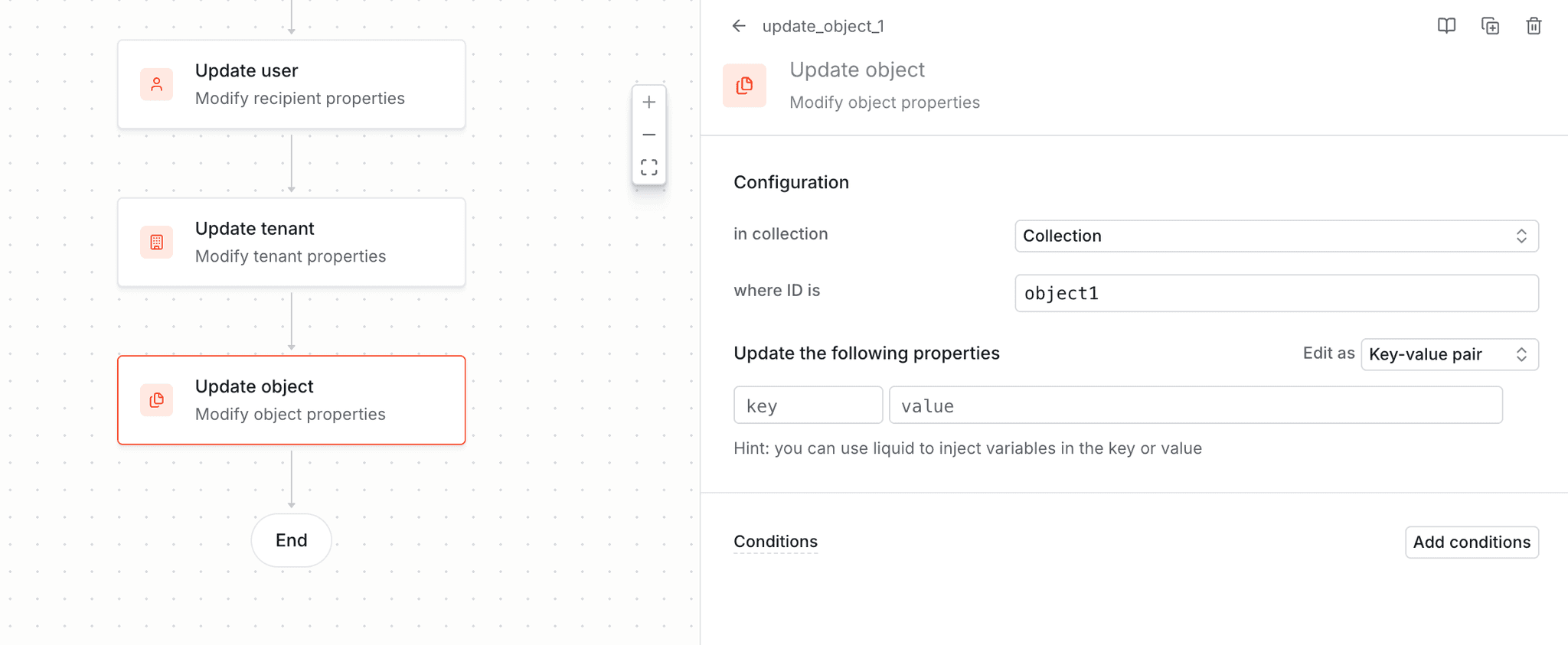Click the Update tenant building icon
The height and width of the screenshot is (645, 1568).
click(156, 242)
